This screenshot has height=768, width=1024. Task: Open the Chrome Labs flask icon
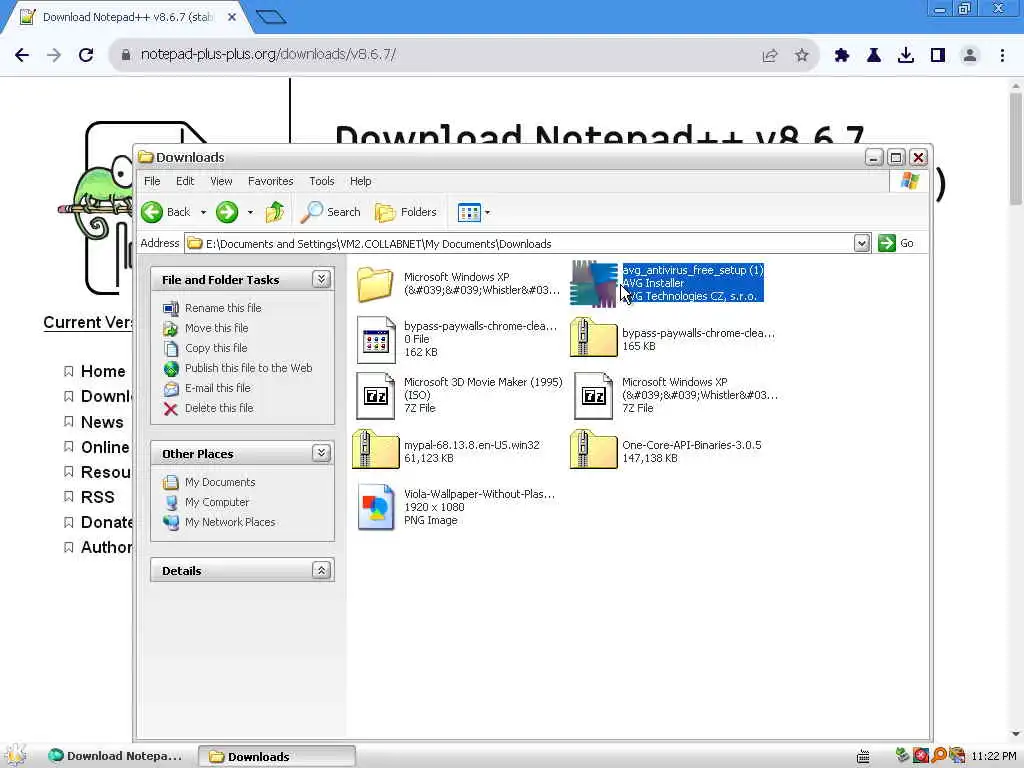pyautogui.click(x=874, y=56)
